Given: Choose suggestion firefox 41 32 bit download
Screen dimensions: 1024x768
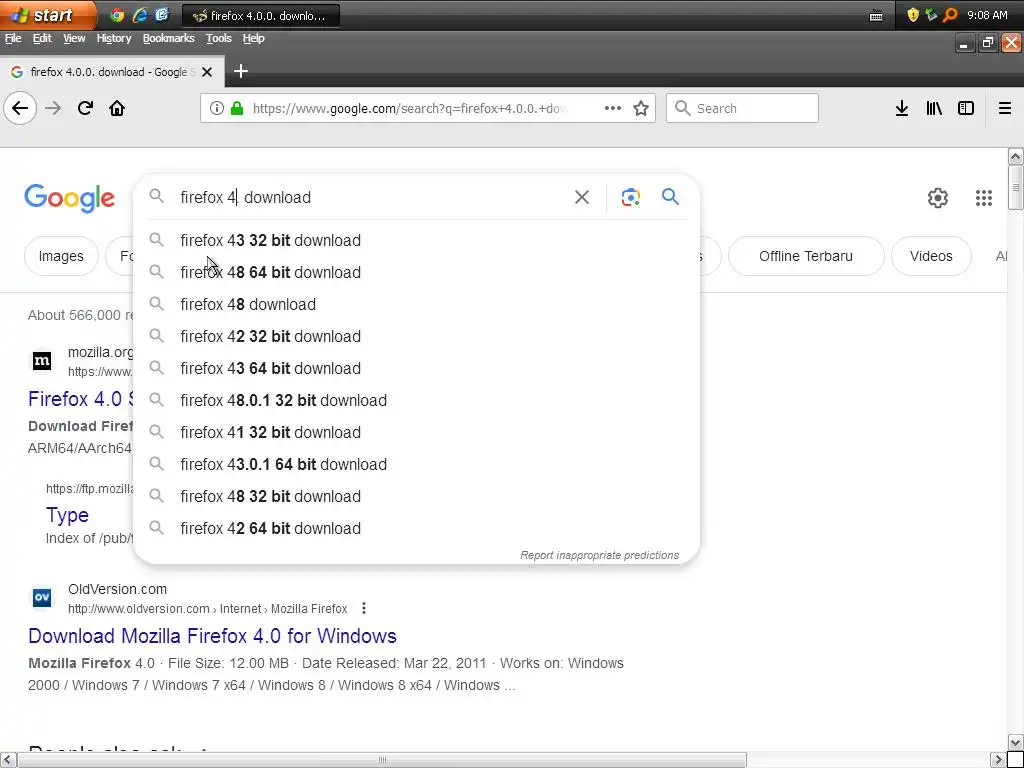Looking at the screenshot, I should 416,432.
